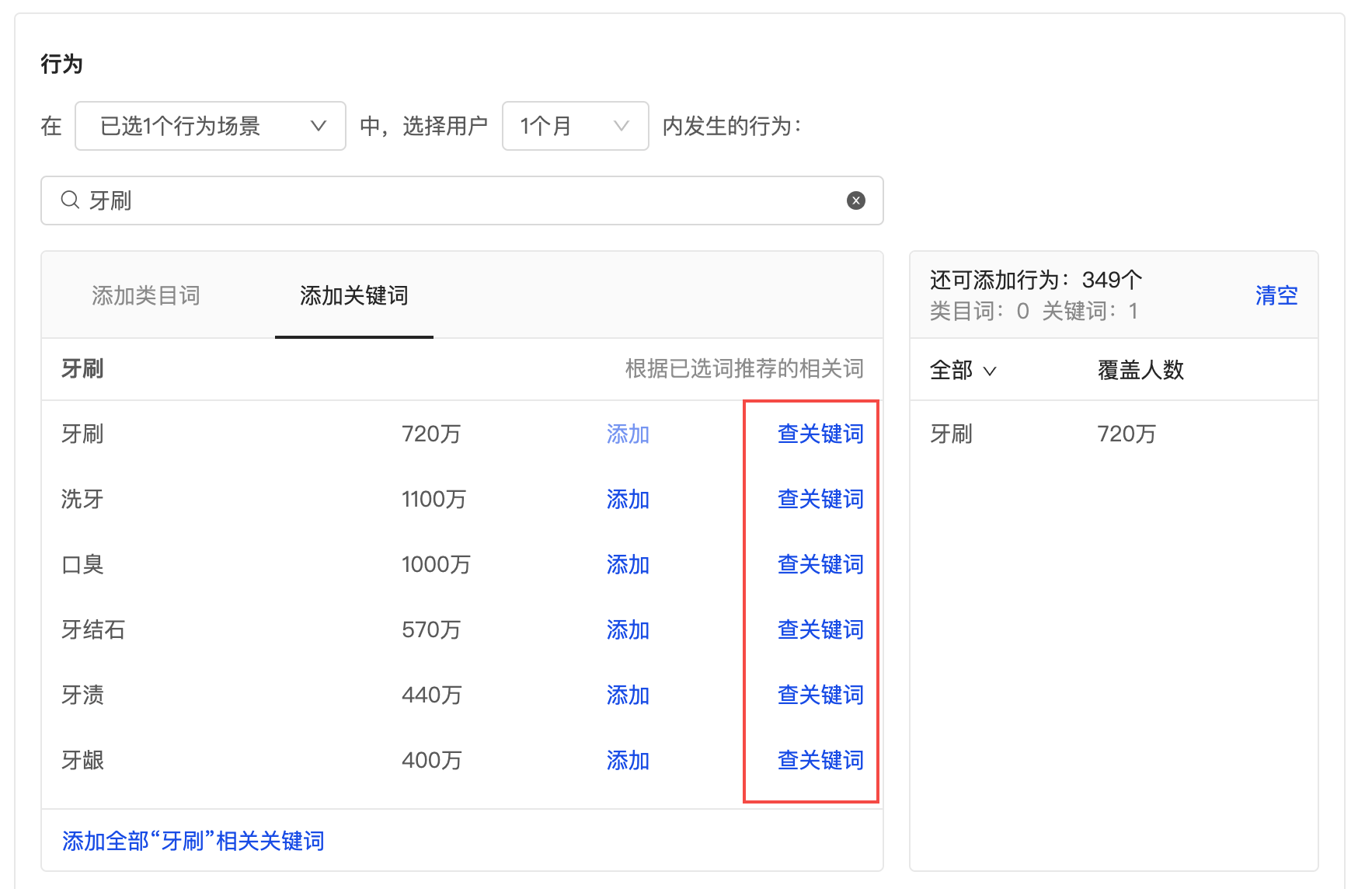
Task: Click the search magnifier icon
Action: pyautogui.click(x=70, y=200)
